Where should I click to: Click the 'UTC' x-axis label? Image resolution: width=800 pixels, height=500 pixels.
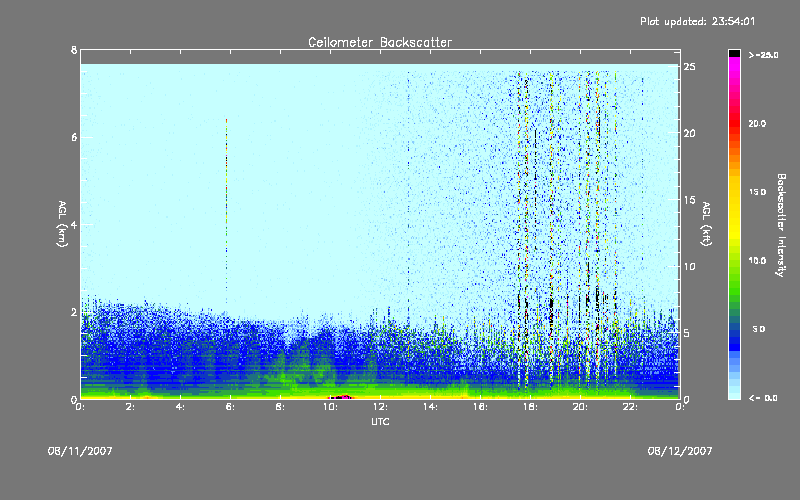pyautogui.click(x=380, y=422)
